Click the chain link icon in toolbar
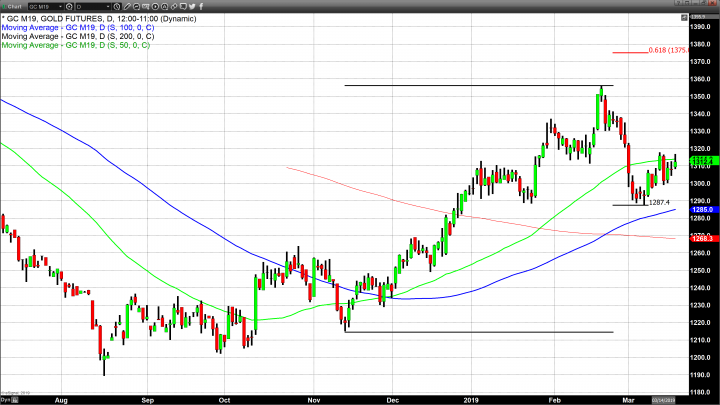Viewport: 720px width, 405px height. (x=173, y=6)
